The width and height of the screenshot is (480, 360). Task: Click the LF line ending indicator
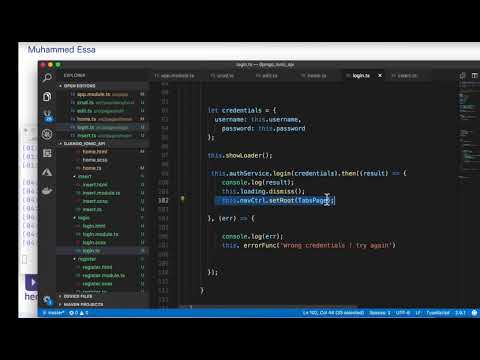coord(418,313)
